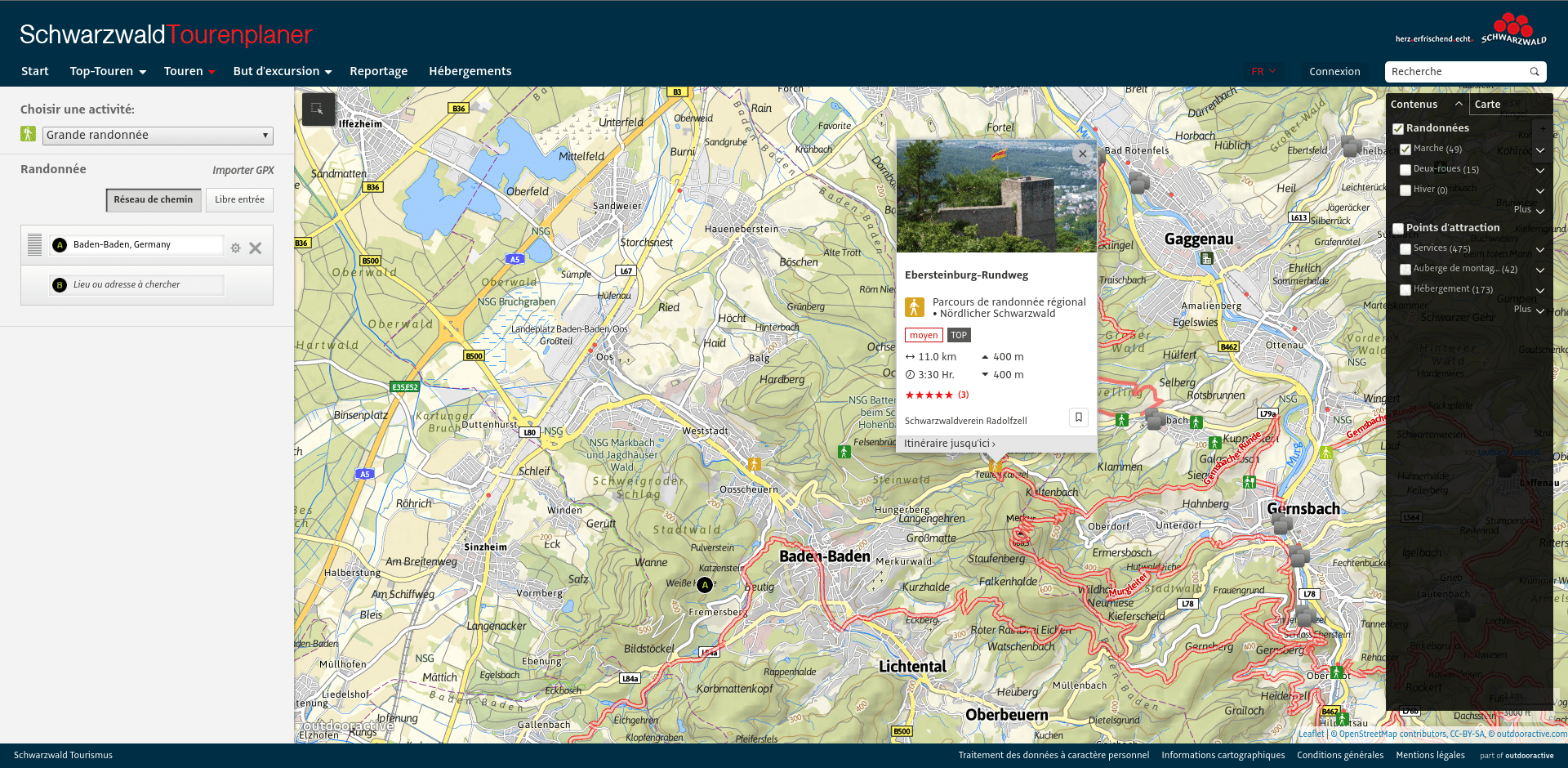Click the Ebersteinburg castle photo thumbnail

pyautogui.click(x=996, y=196)
